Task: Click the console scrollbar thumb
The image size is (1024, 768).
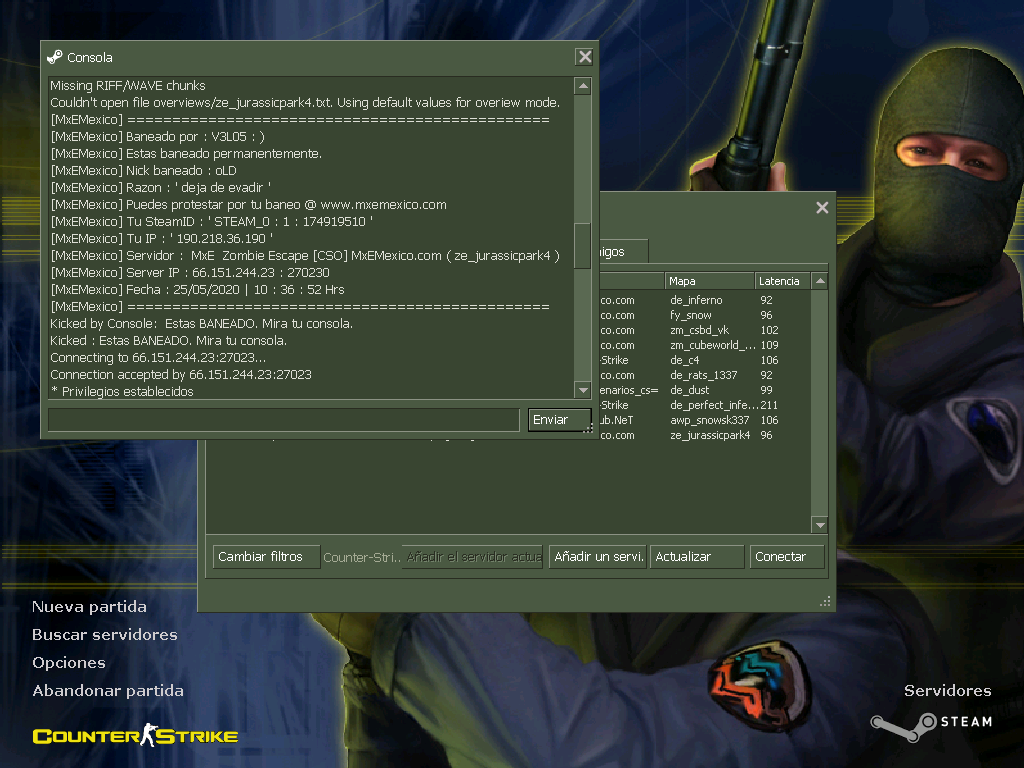Action: click(x=583, y=246)
